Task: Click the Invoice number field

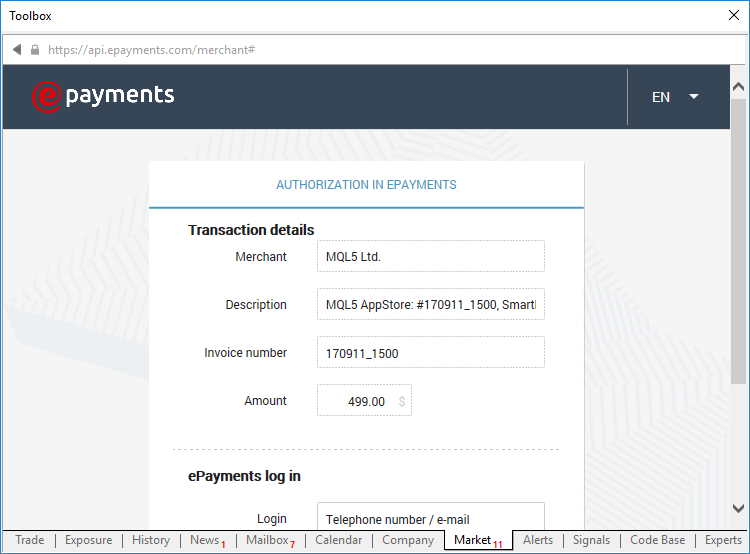Action: [x=430, y=353]
